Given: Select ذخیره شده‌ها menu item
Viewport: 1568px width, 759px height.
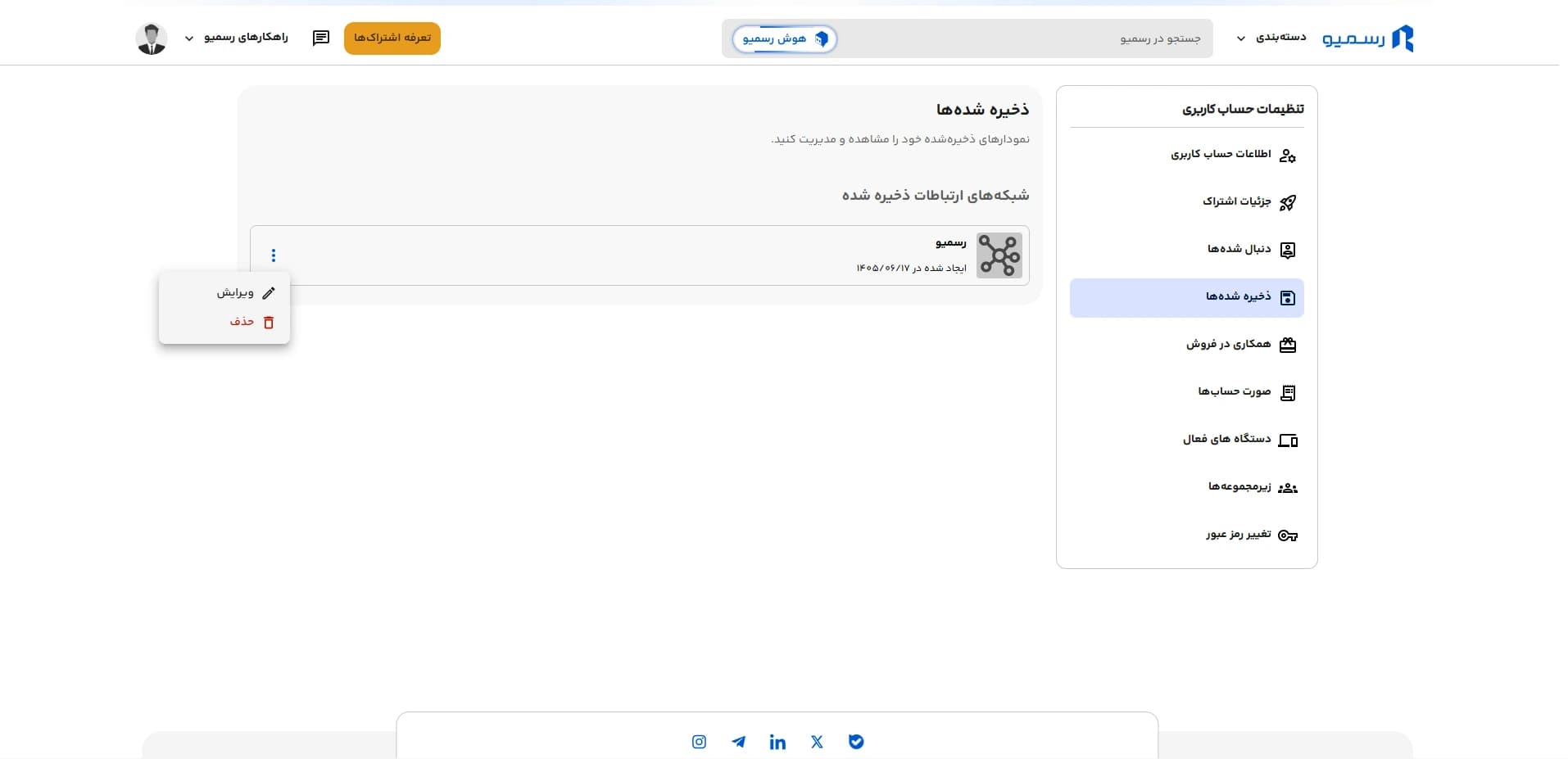Looking at the screenshot, I should [x=1186, y=297].
